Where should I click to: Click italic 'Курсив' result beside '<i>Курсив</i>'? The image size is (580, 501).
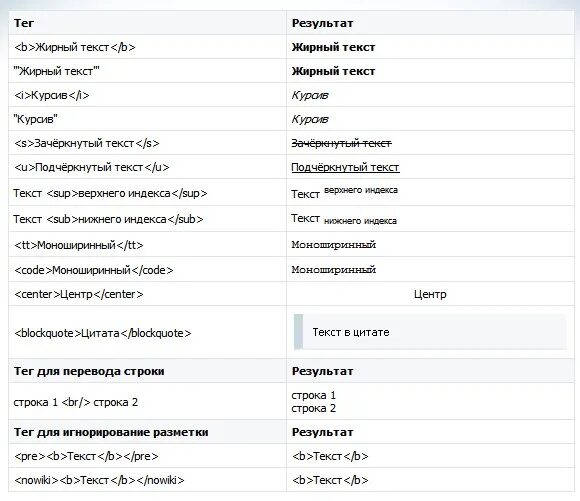coord(310,95)
